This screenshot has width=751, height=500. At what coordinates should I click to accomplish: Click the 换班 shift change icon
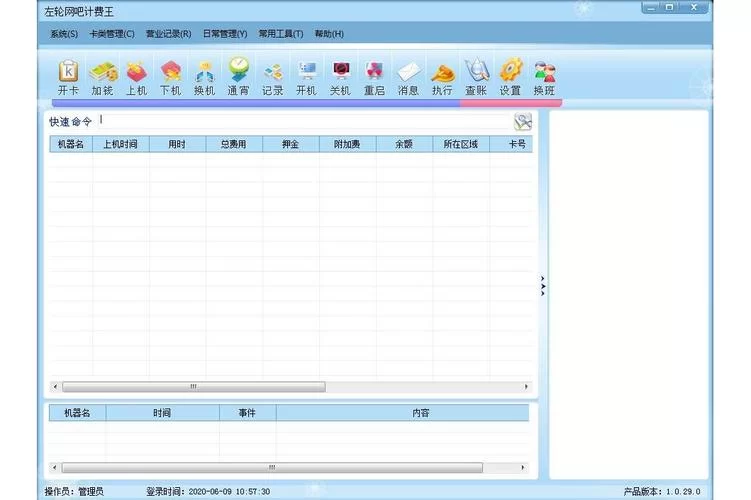click(x=544, y=77)
